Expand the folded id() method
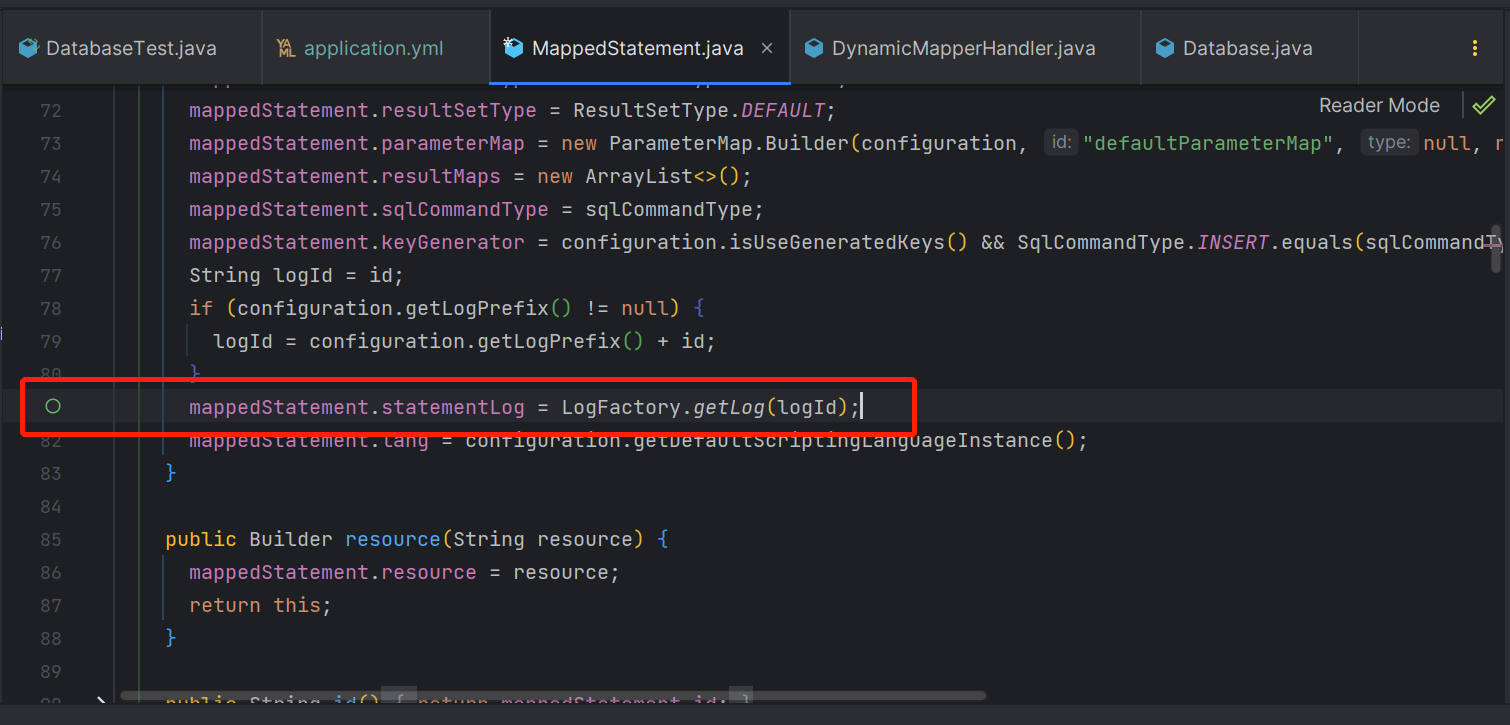Image resolution: width=1510 pixels, height=725 pixels. click(x=101, y=703)
